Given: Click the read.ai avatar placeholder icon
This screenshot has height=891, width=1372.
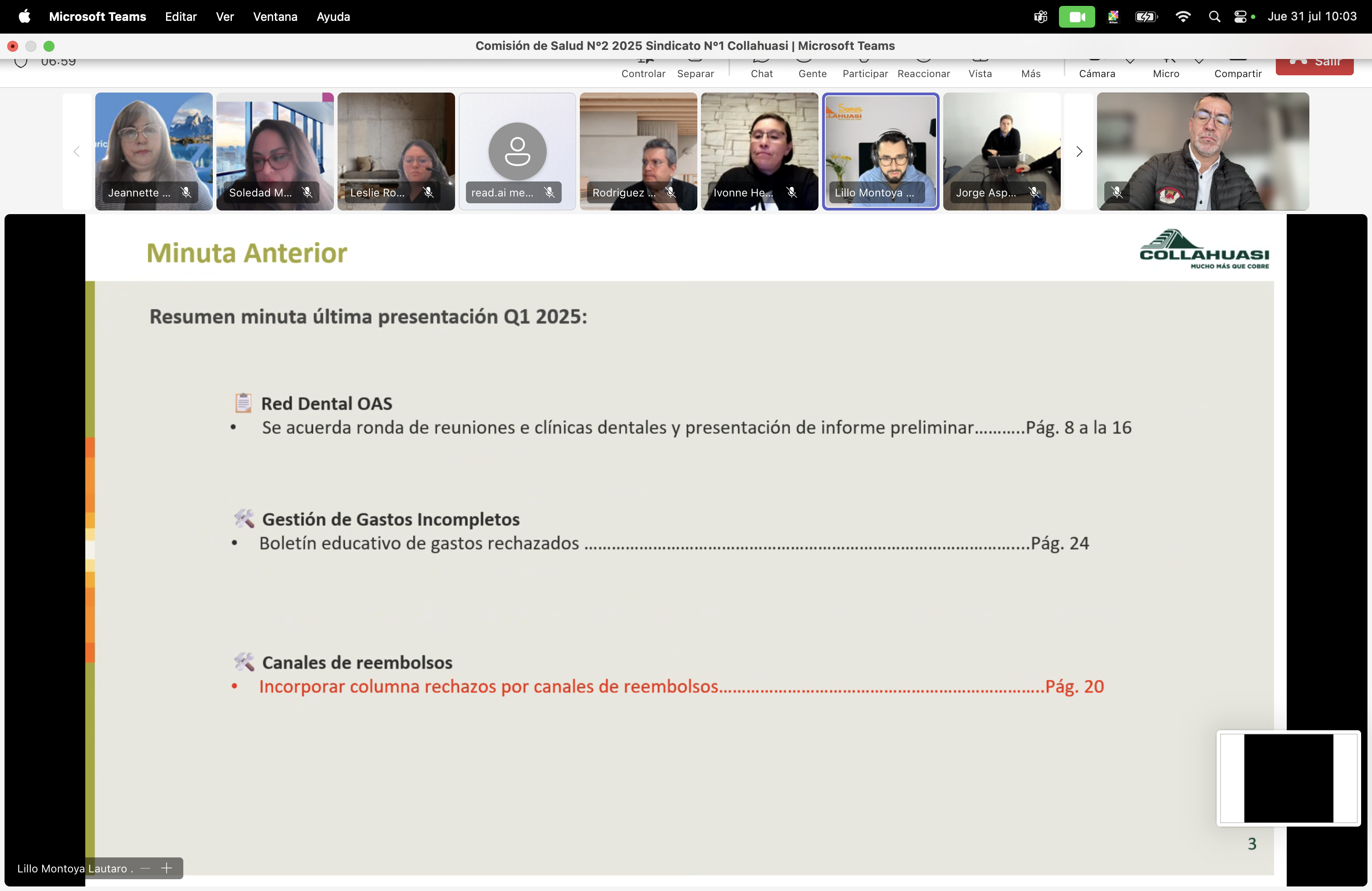Looking at the screenshot, I should coord(517,152).
